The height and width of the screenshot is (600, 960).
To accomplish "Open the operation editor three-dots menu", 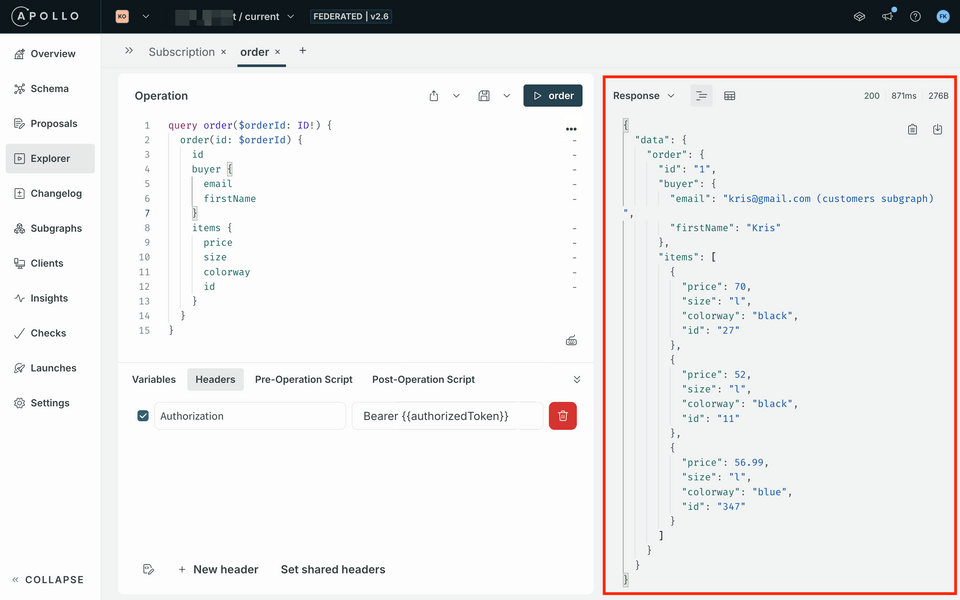I will click(x=571, y=129).
